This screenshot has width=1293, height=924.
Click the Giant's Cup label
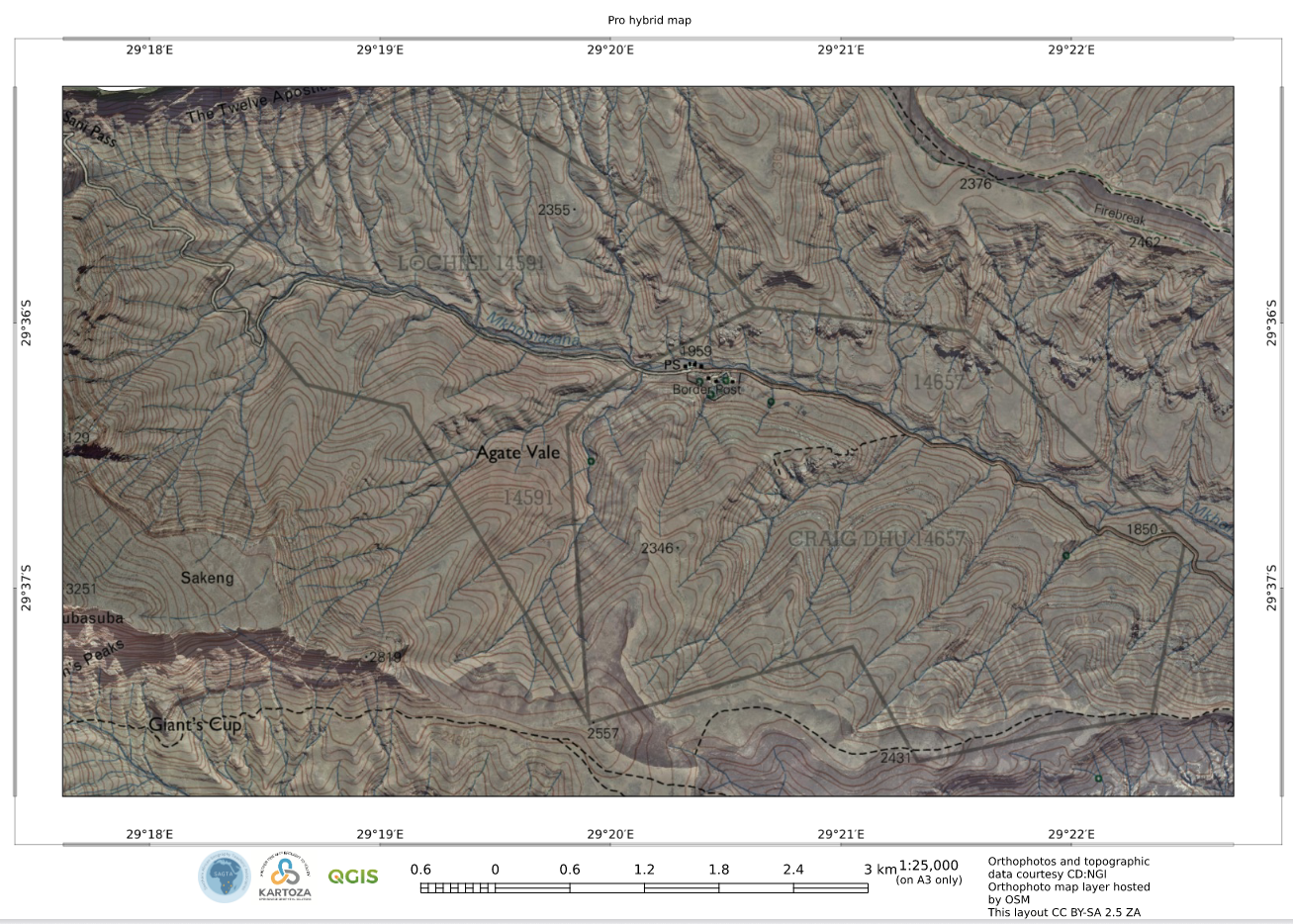click(195, 725)
